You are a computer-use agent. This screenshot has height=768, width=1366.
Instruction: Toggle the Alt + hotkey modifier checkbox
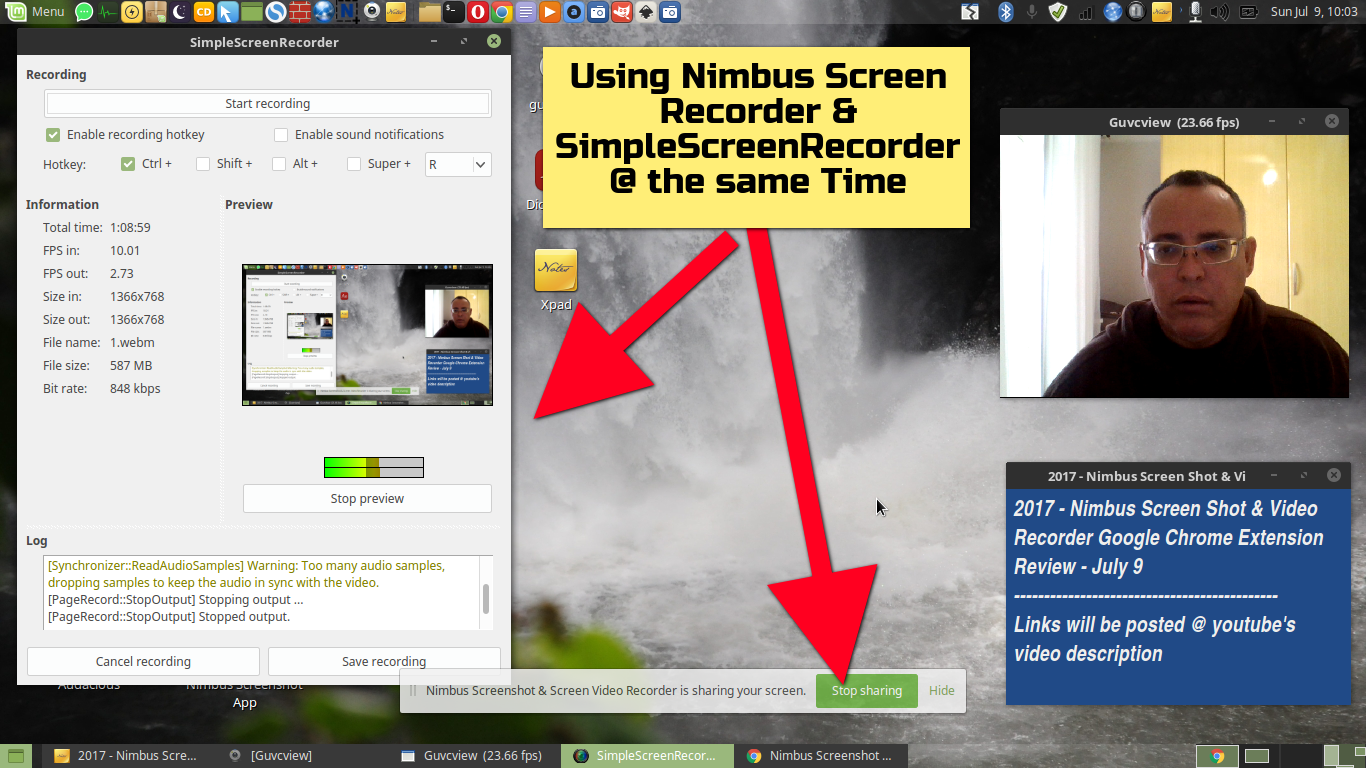pos(279,163)
